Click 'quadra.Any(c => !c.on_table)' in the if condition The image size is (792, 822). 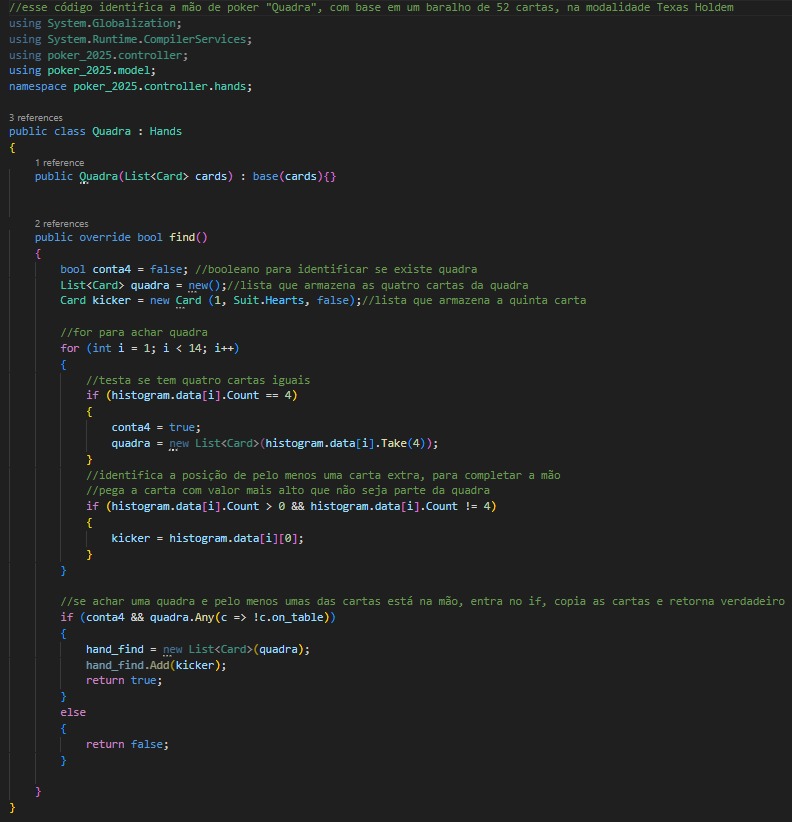coord(240,617)
